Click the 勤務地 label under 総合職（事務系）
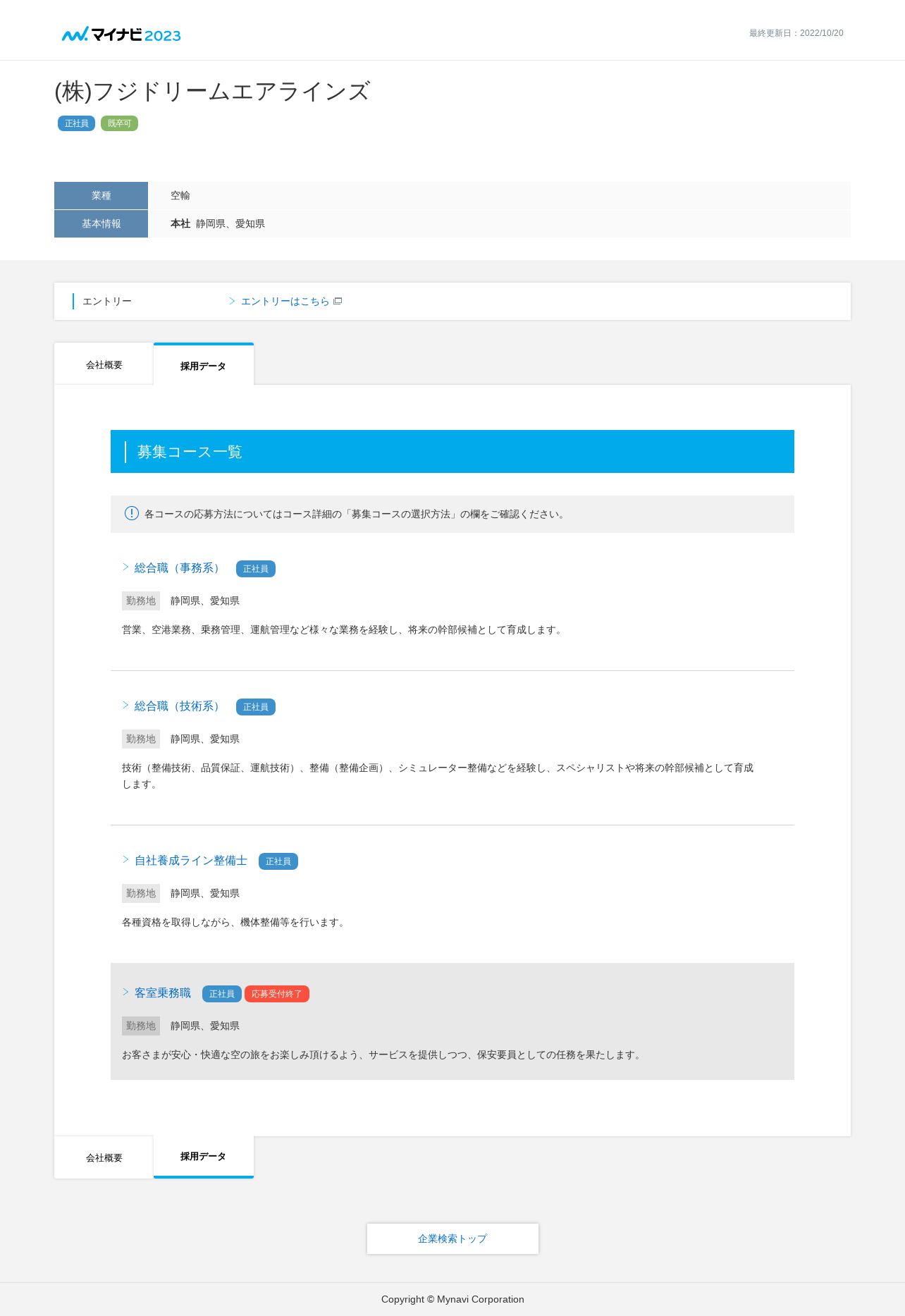The width and height of the screenshot is (905, 1316). pos(141,601)
